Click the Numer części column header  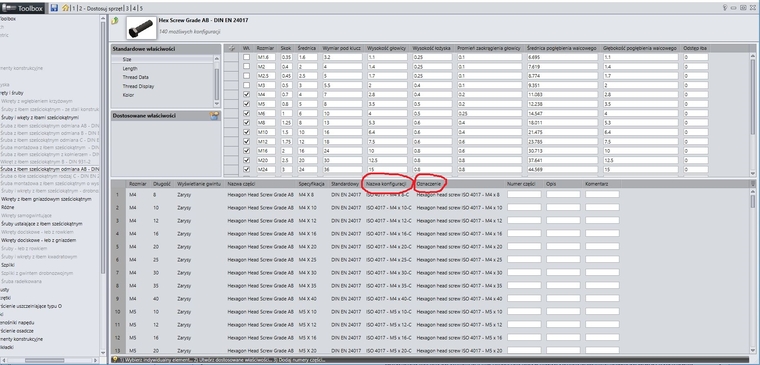521,184
